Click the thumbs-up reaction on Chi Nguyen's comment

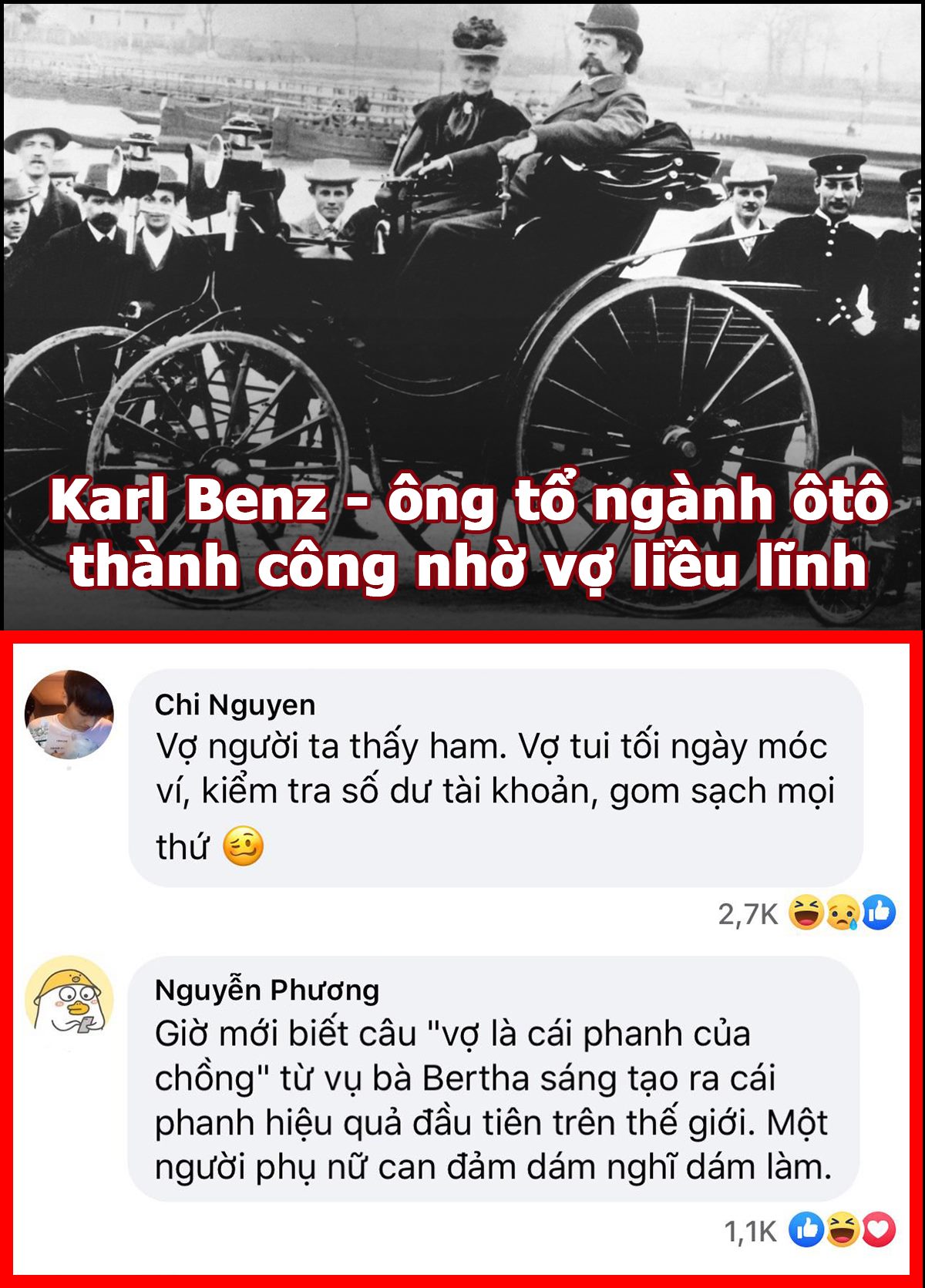(x=878, y=913)
